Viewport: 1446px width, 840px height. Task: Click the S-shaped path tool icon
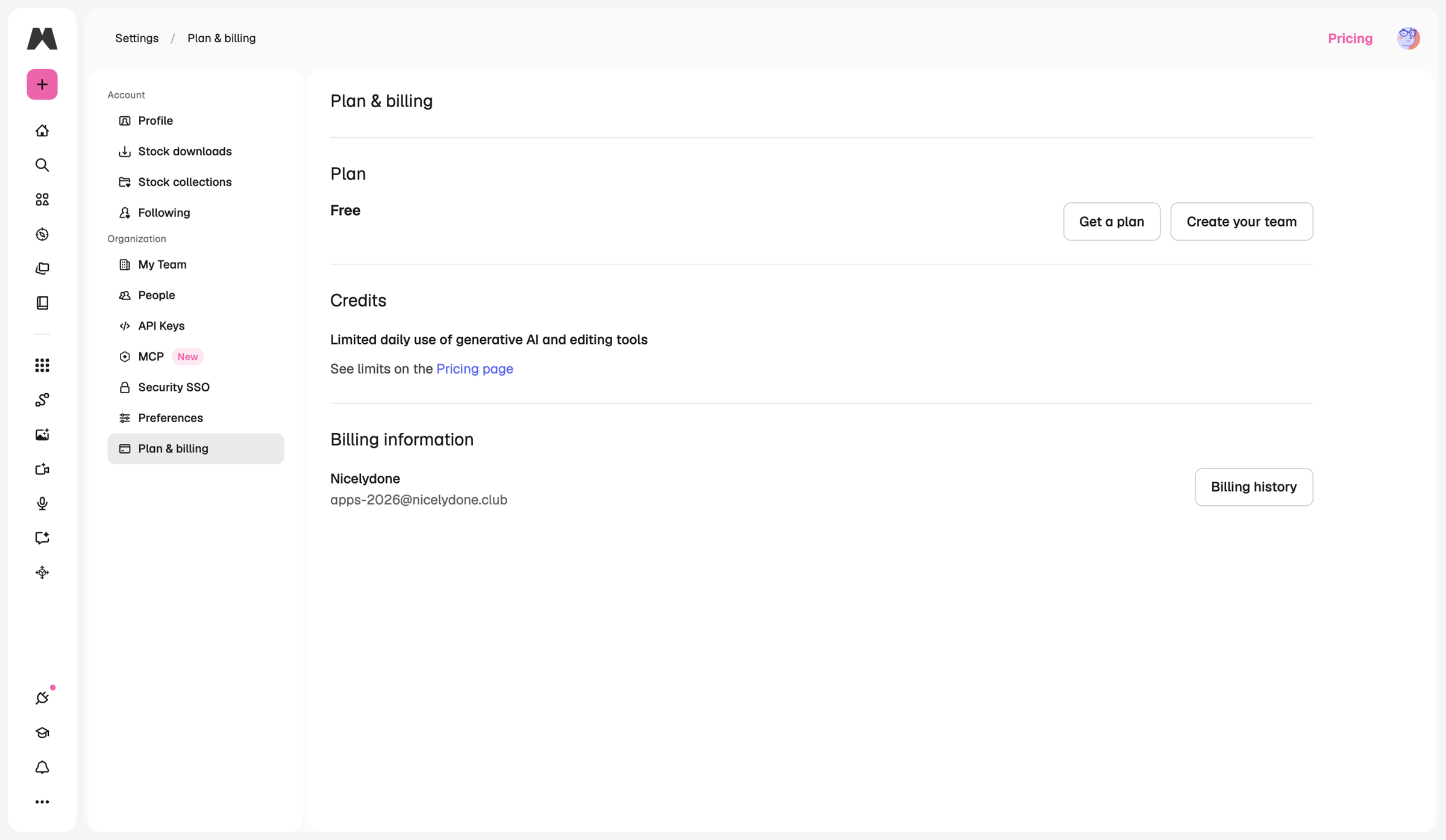(x=42, y=400)
